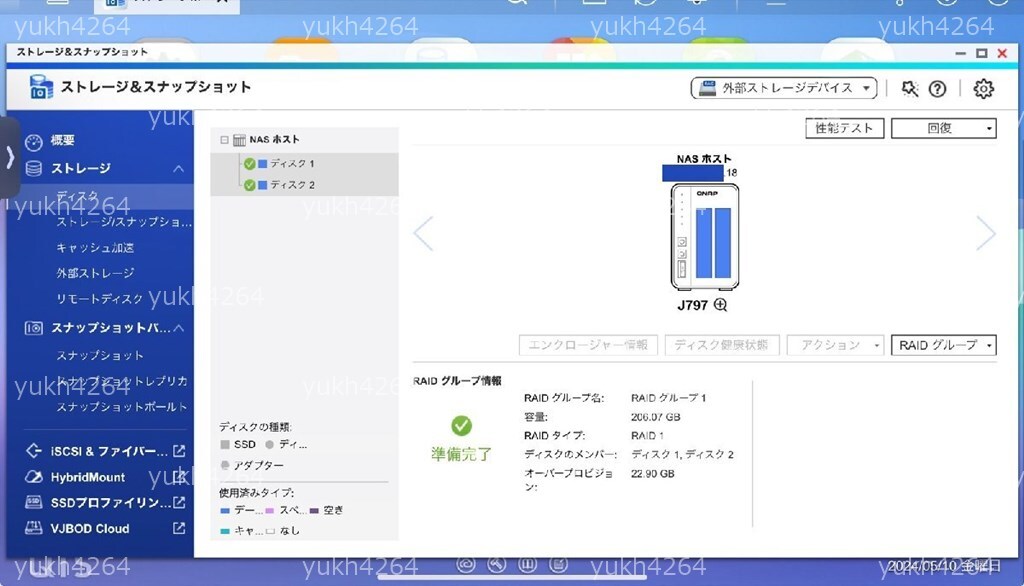Click the スナップショットバ... section icon
This screenshot has width=1024, height=586.
(33, 328)
